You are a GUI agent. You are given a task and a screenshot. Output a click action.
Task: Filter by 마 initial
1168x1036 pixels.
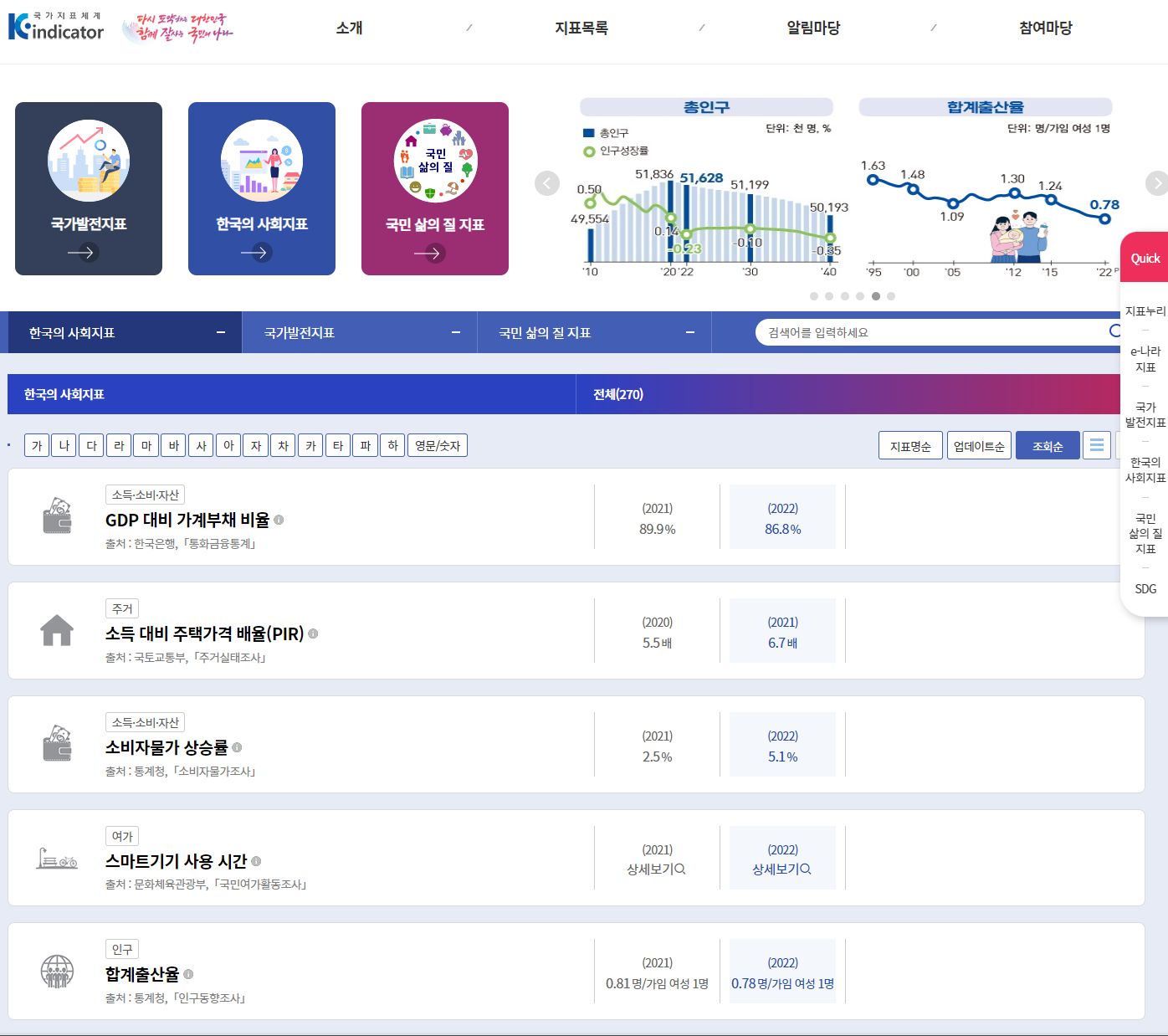tap(146, 445)
